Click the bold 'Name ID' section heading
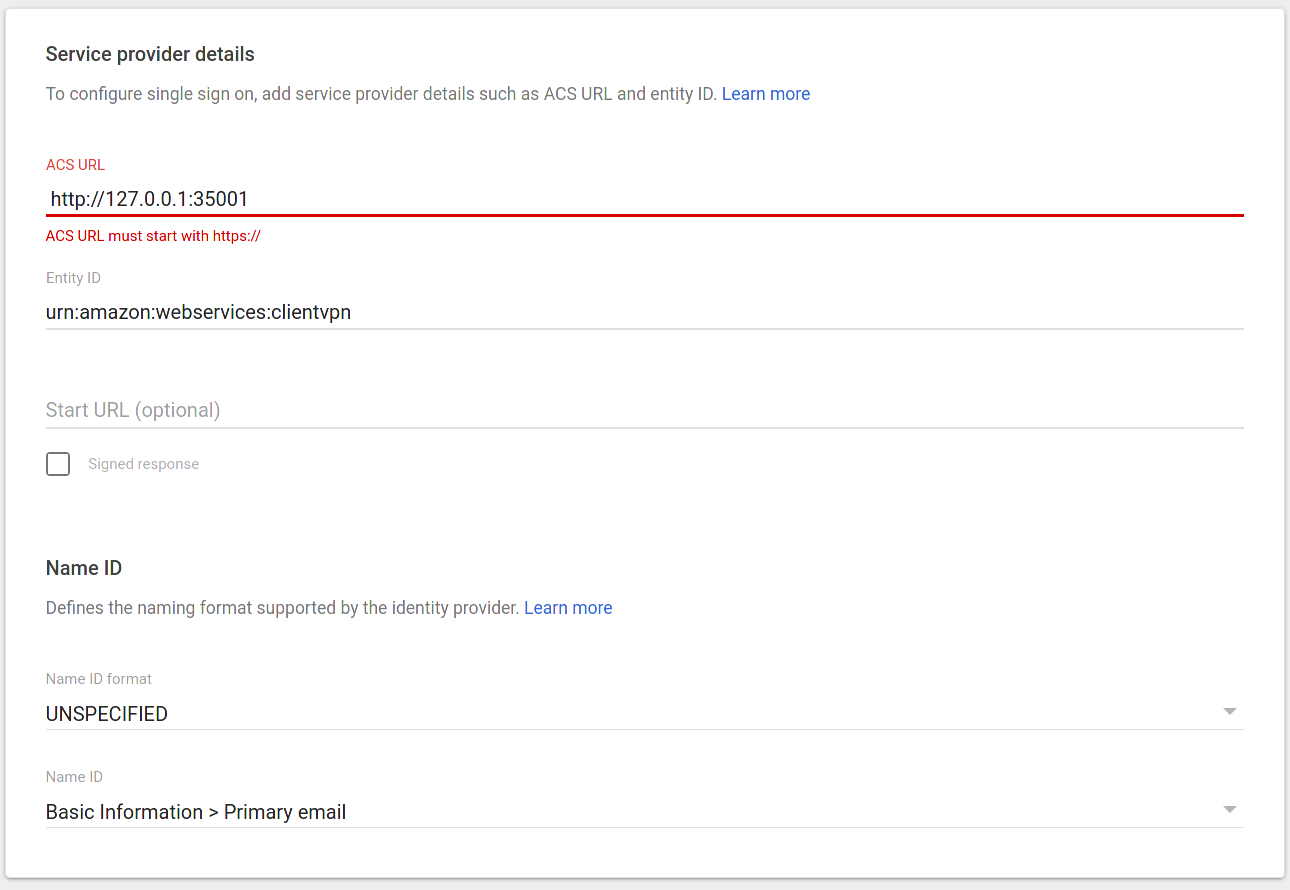This screenshot has width=1290, height=890. [x=84, y=568]
